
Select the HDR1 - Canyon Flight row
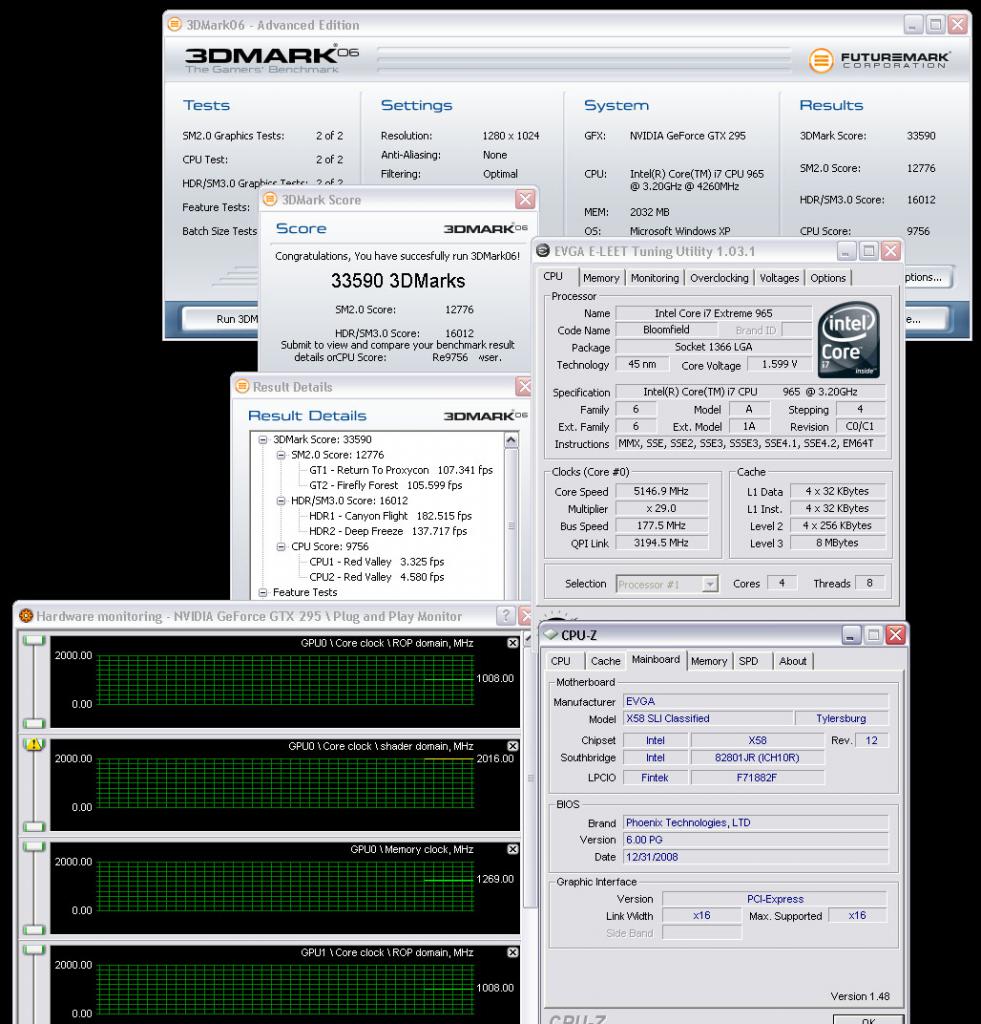390,516
